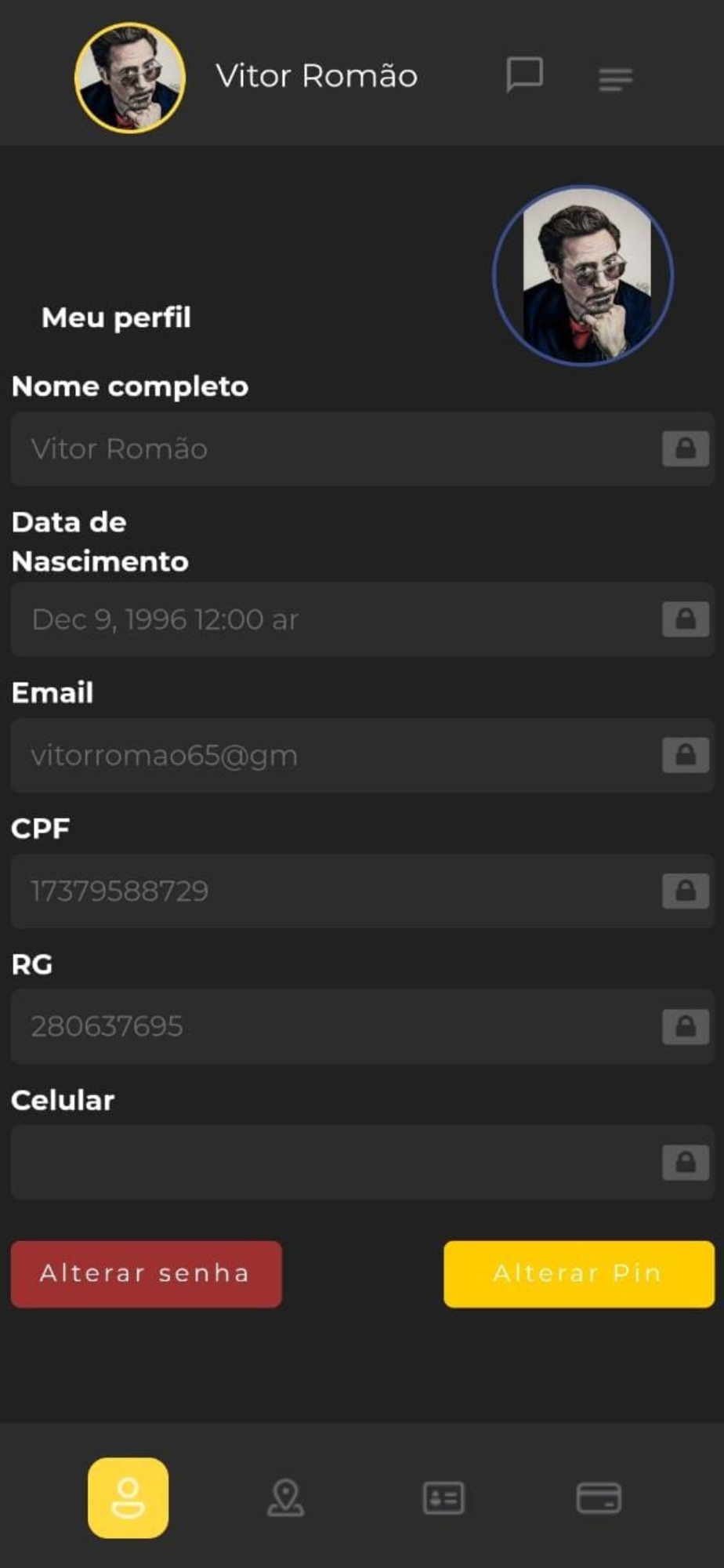The height and width of the screenshot is (1568, 724).
Task: Open the credit card tab
Action: pos(599,1497)
